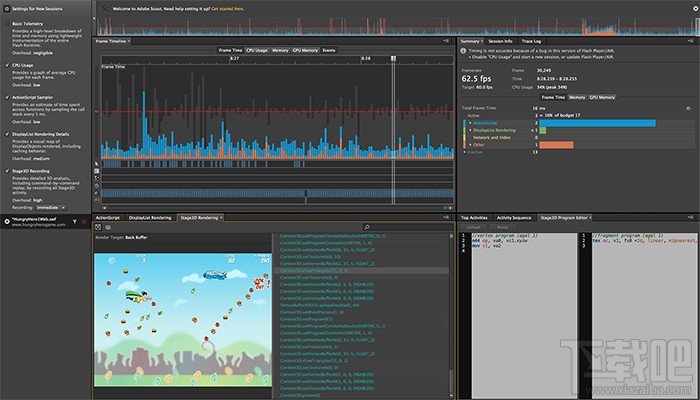Viewport: 700px width, 400px height.
Task: Click the mouse-pointer track icon under the timeline
Action: click(x=97, y=164)
